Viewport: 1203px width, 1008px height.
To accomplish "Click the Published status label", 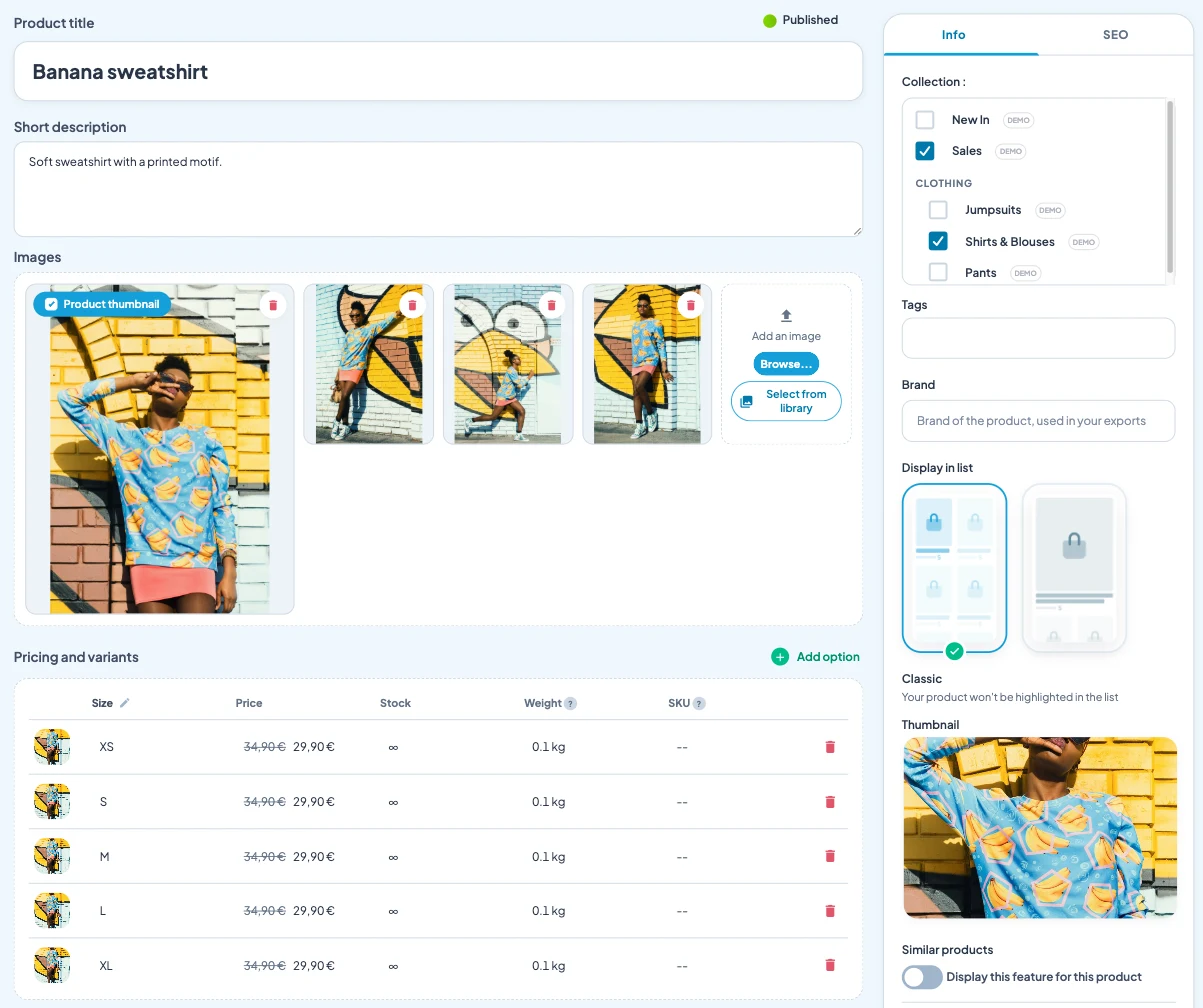I will (x=810, y=20).
